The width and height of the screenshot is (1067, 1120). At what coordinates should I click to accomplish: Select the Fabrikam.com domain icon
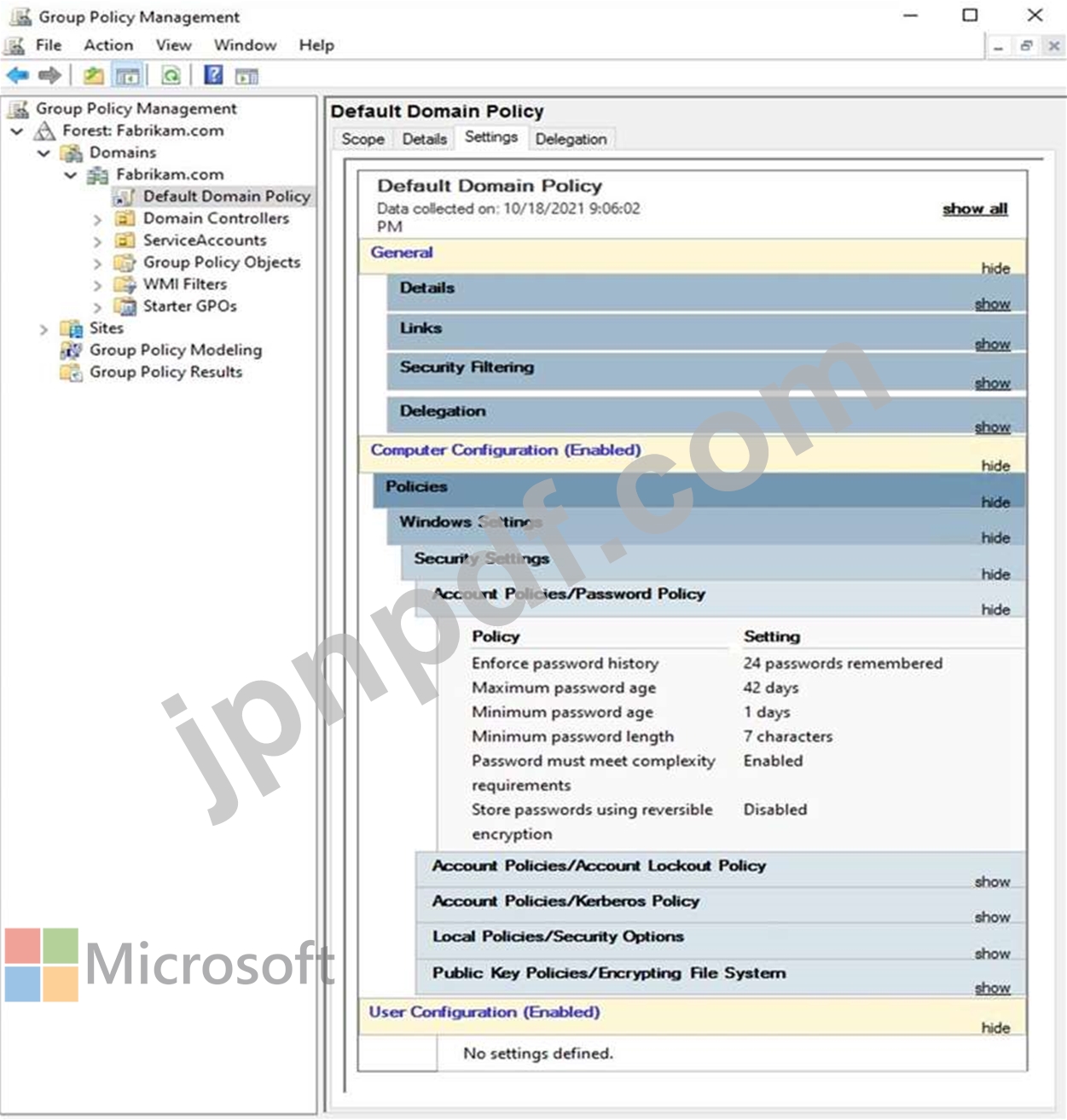pos(97,175)
